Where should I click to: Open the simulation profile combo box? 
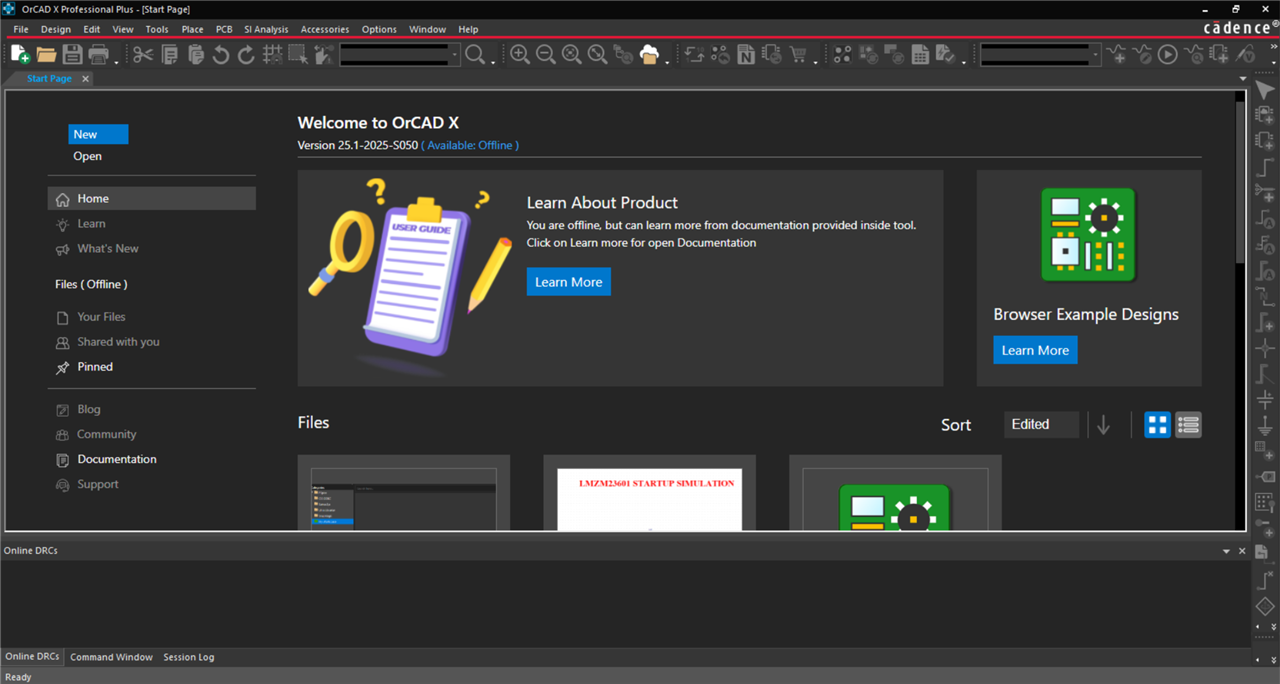(1040, 54)
